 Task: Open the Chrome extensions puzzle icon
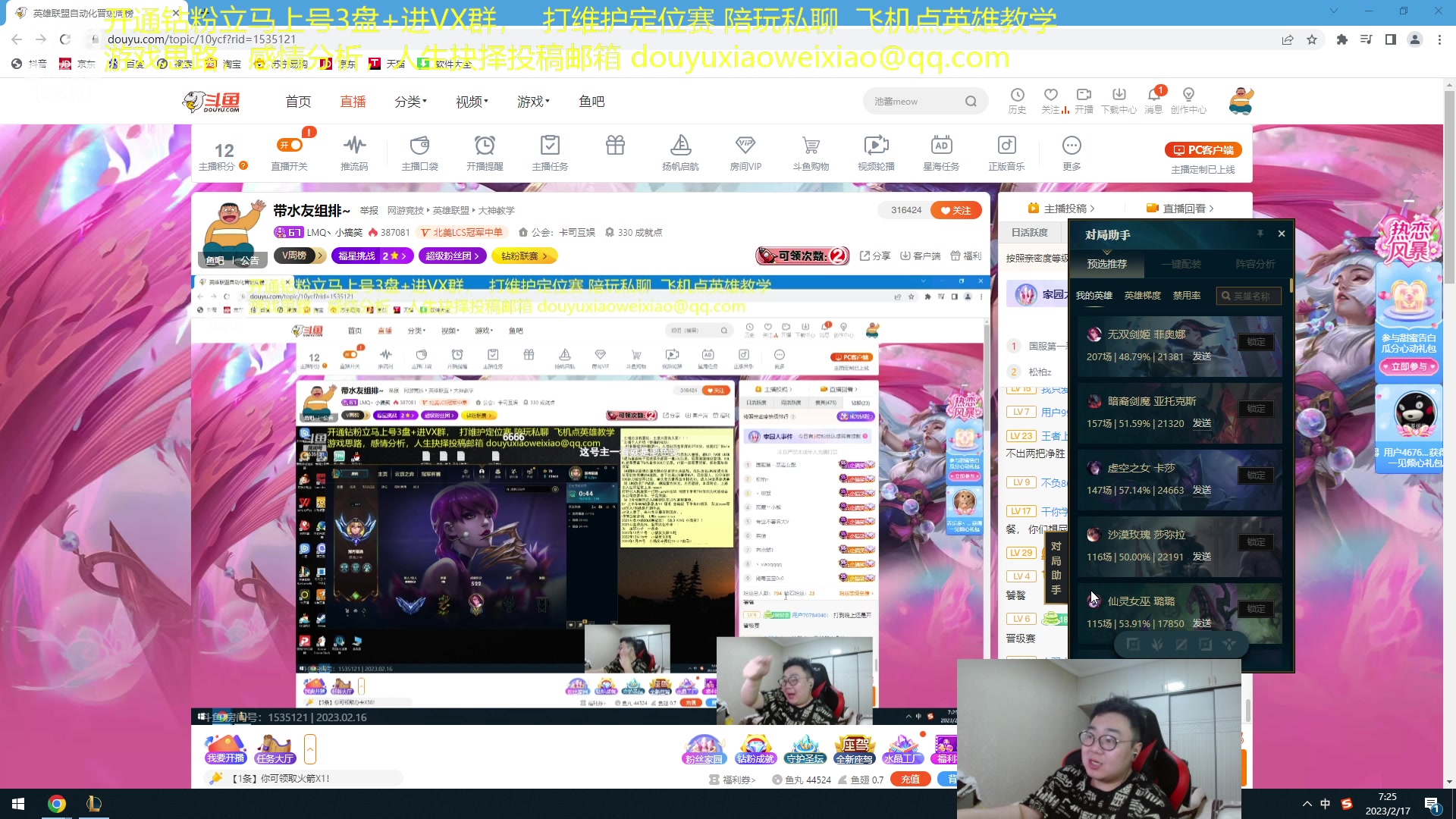[x=1342, y=39]
